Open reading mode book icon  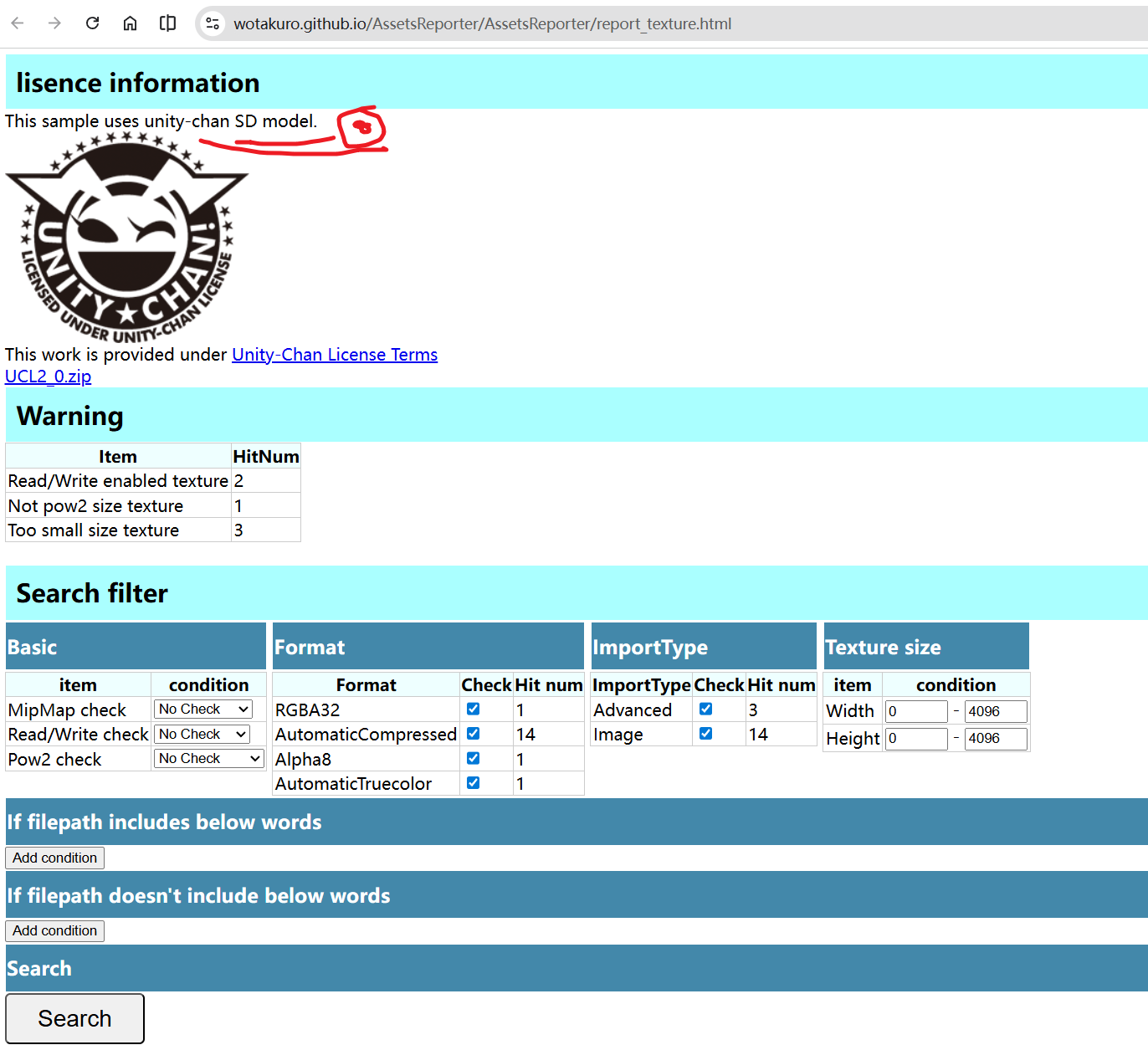[x=167, y=23]
